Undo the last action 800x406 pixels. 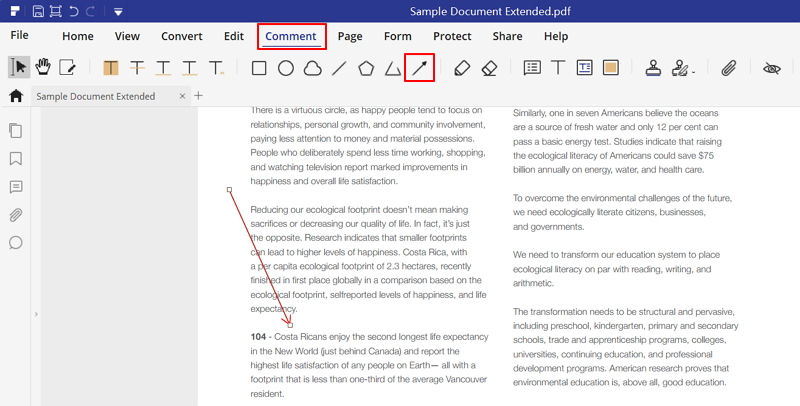74,11
